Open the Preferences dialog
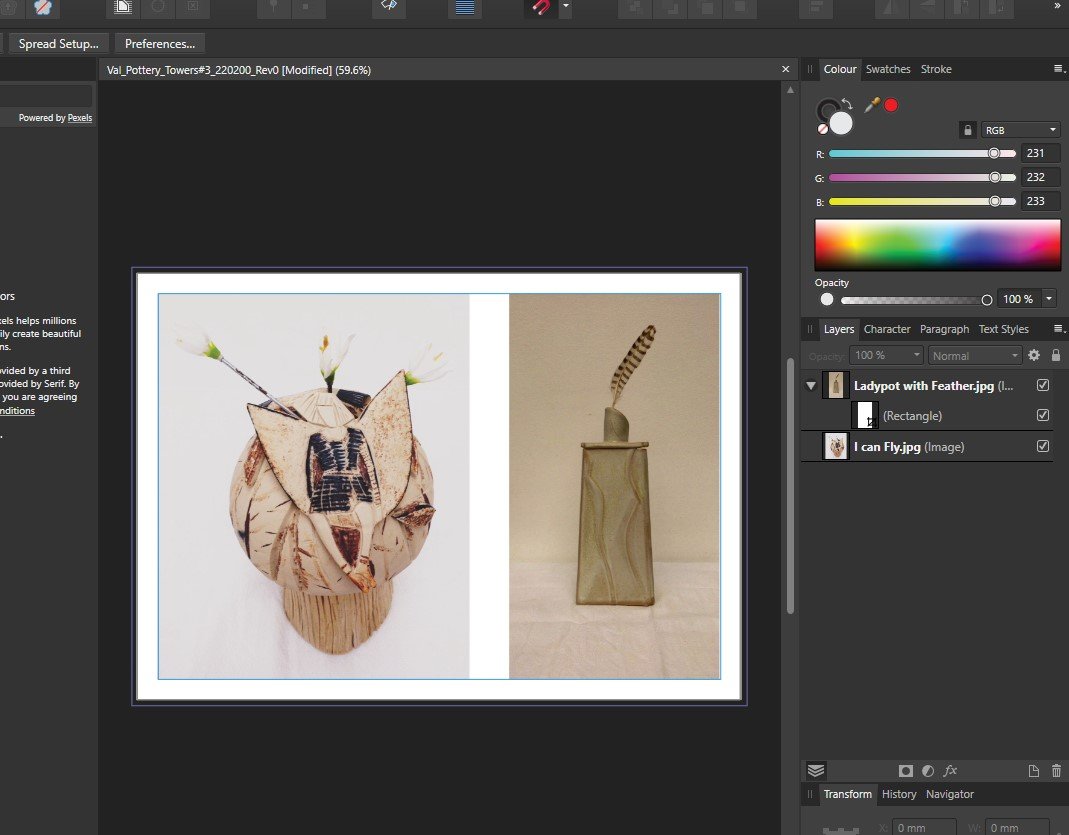The width and height of the screenshot is (1069, 835). pos(159,43)
